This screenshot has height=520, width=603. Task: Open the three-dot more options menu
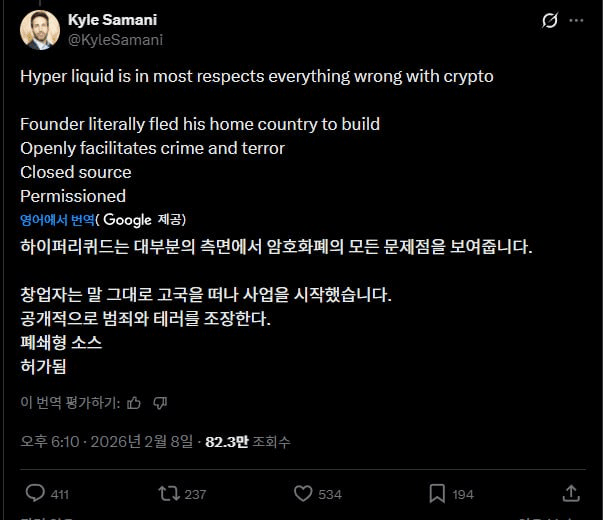coord(577,21)
